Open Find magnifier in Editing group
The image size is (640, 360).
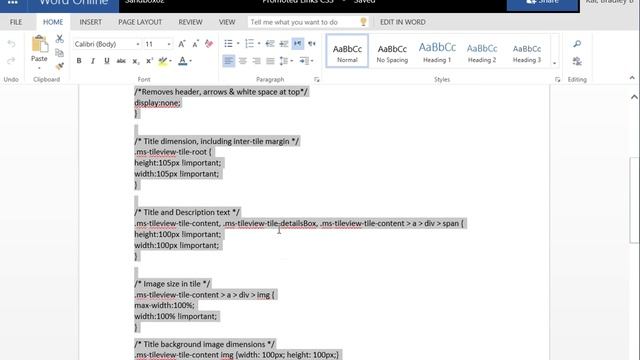pos(577,44)
